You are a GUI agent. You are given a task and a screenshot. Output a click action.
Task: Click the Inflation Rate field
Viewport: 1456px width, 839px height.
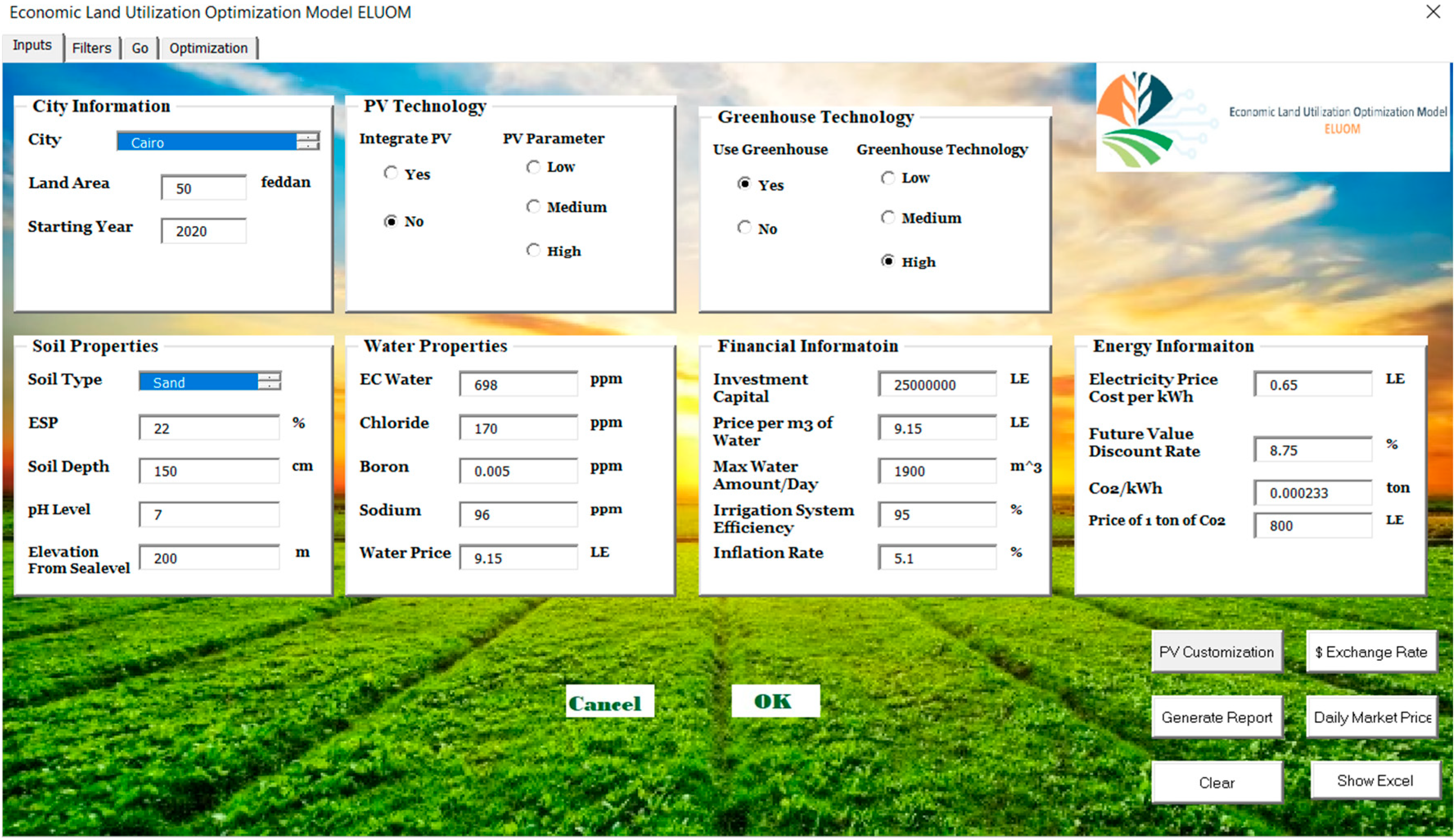pyautogui.click(x=936, y=557)
